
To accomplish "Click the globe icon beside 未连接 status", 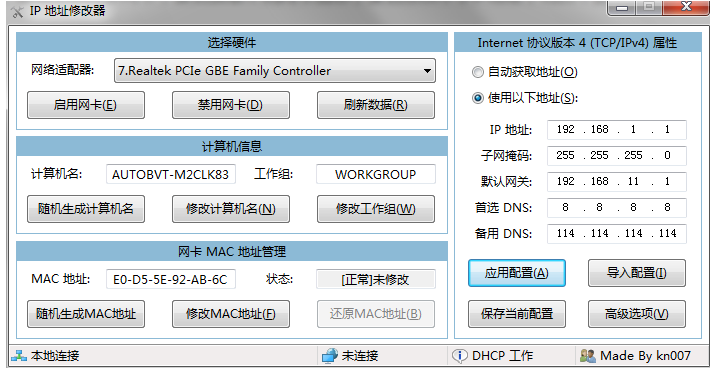I will [330, 356].
